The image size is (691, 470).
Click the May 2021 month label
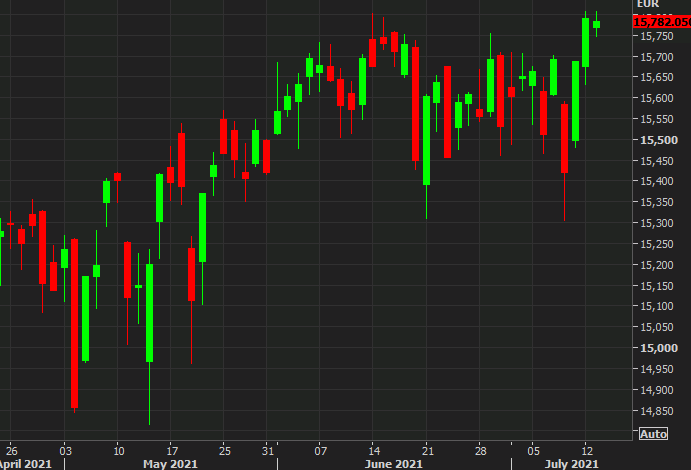click(x=170, y=464)
